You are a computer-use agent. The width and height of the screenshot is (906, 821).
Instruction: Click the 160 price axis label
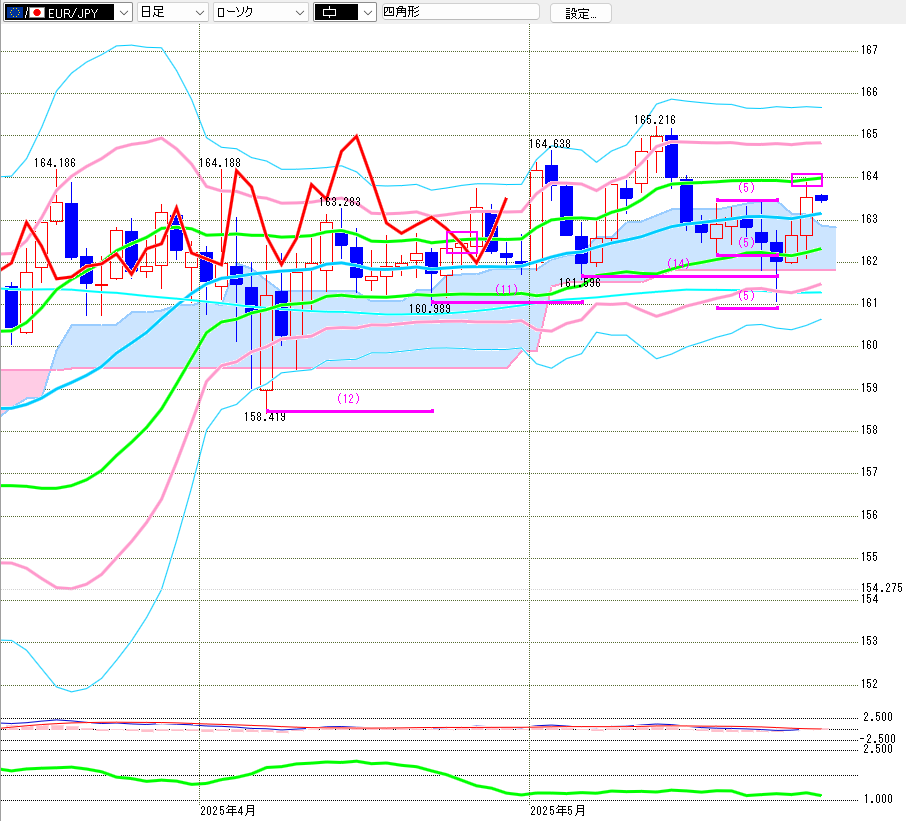pyautogui.click(x=869, y=345)
